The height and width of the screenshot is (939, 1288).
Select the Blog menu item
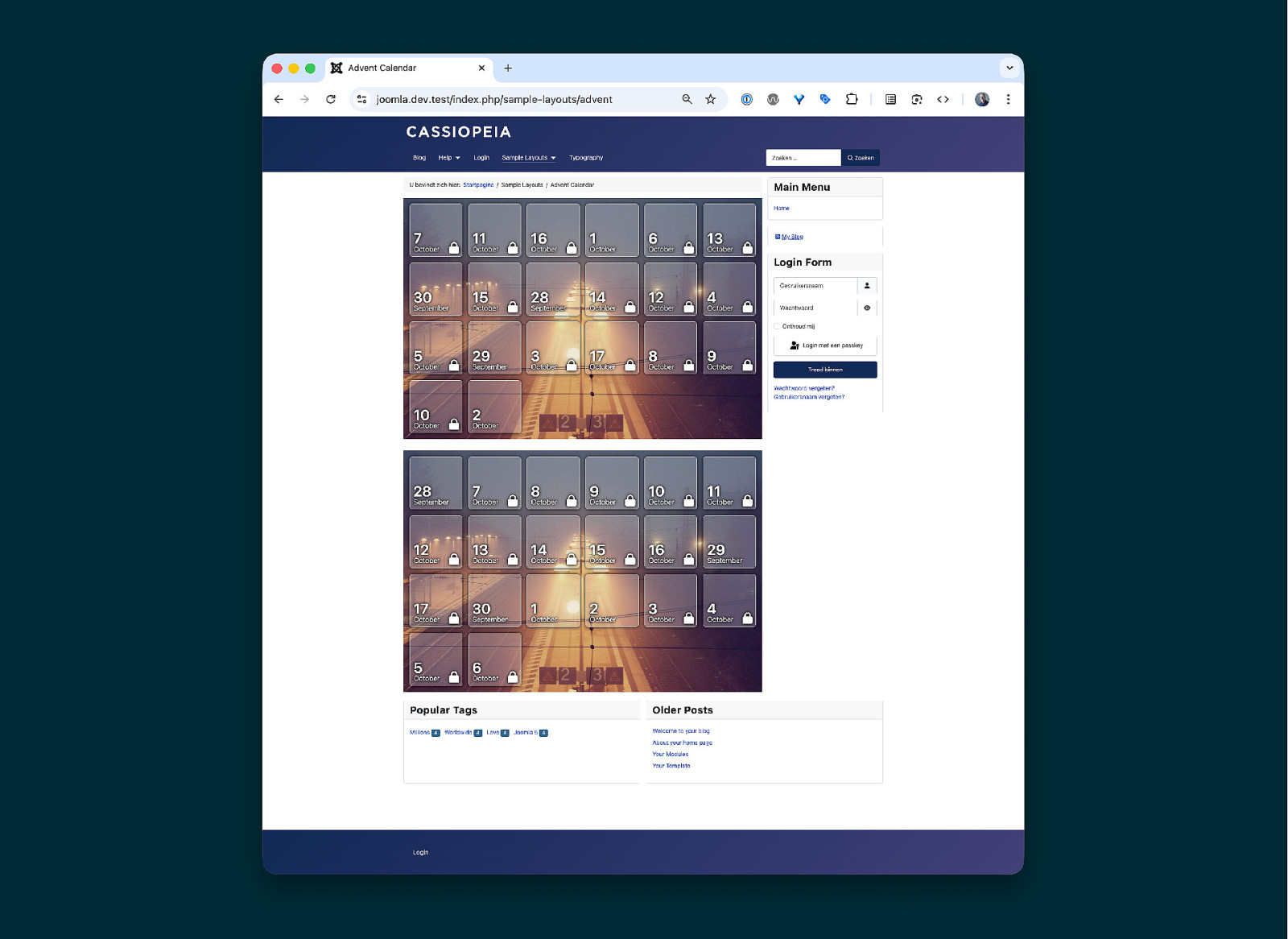coord(419,158)
